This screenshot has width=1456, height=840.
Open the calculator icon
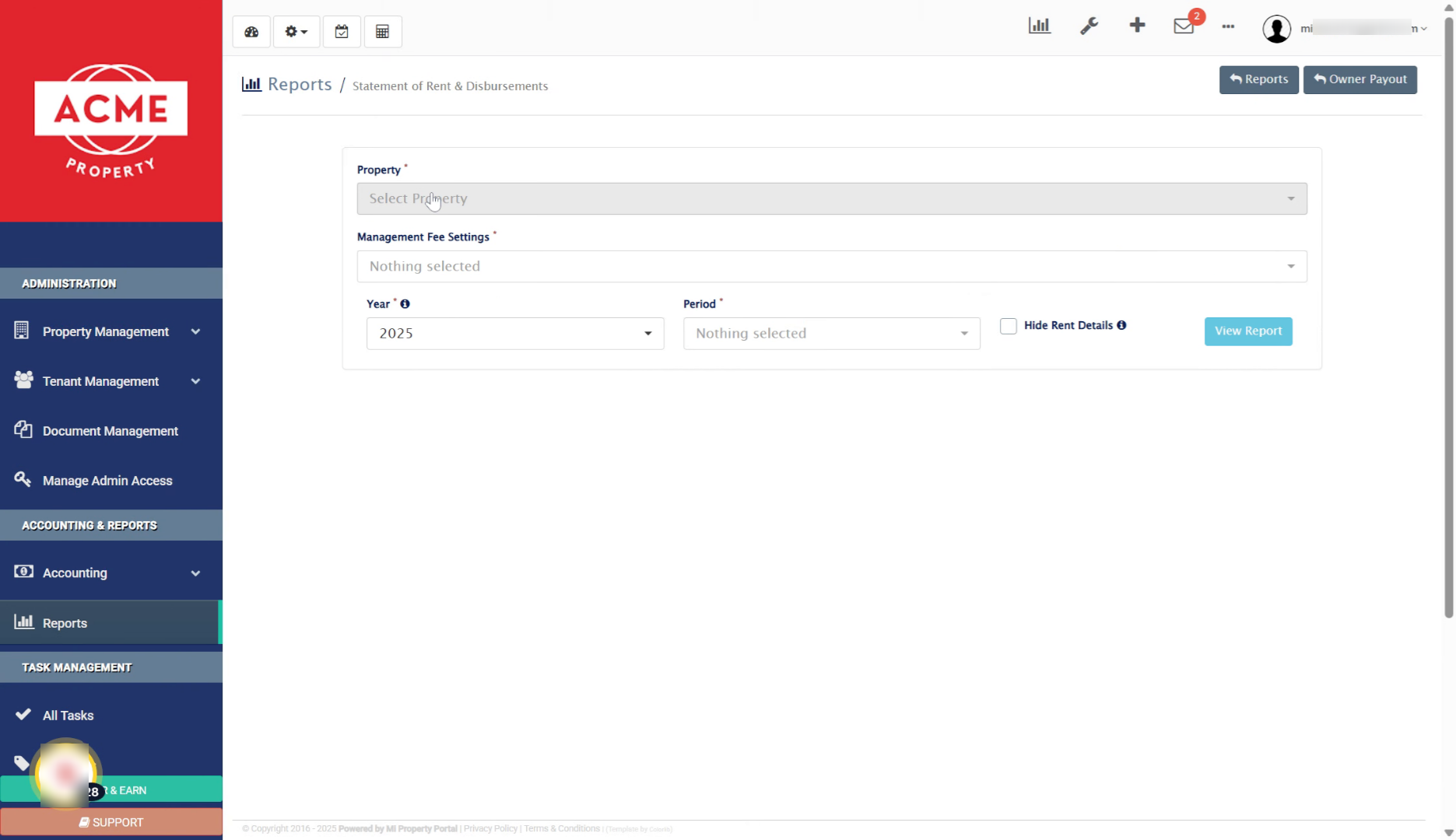(x=383, y=31)
